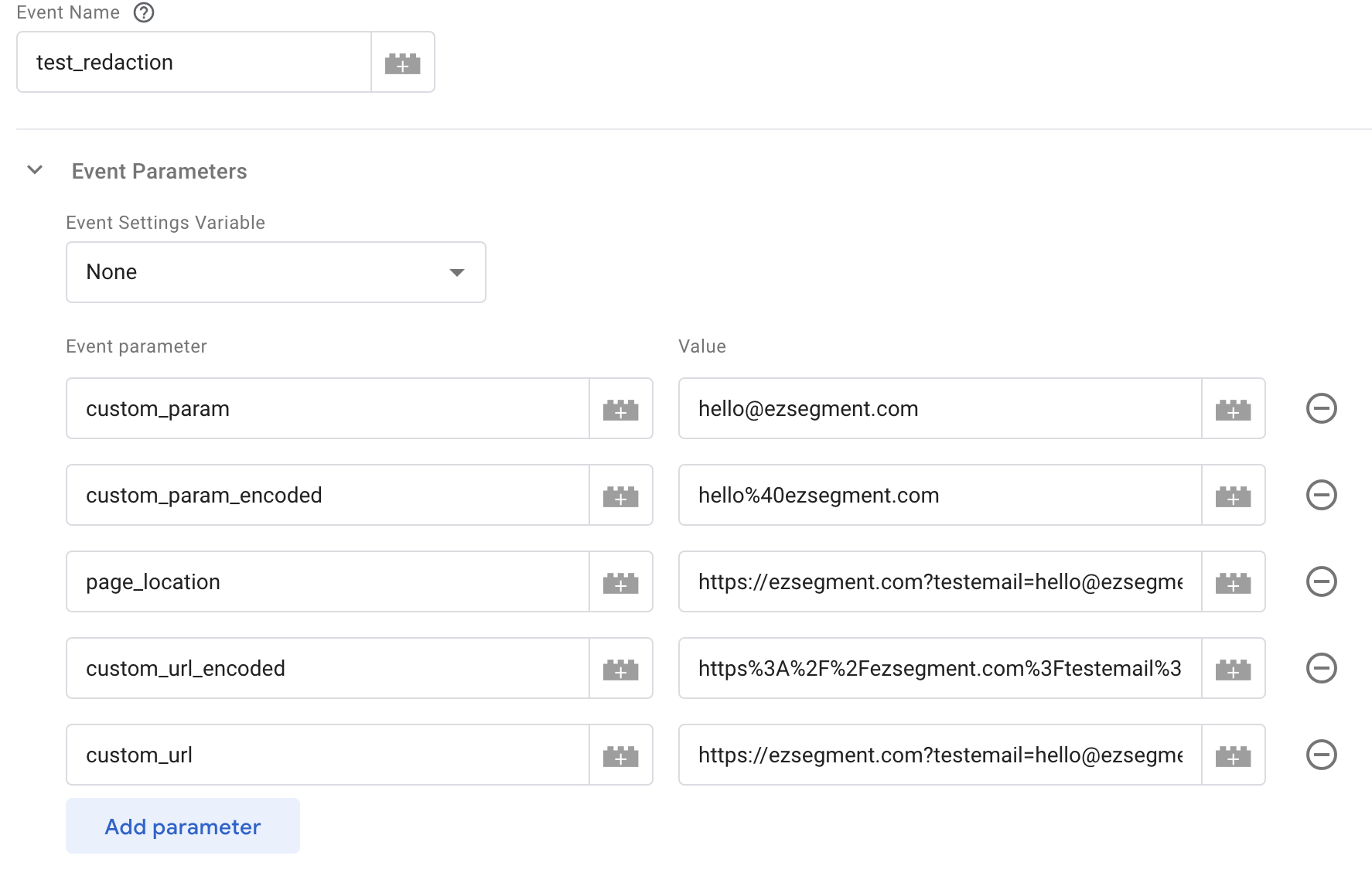Expand the None variable selector
The width and height of the screenshot is (1372, 883).
(x=457, y=272)
